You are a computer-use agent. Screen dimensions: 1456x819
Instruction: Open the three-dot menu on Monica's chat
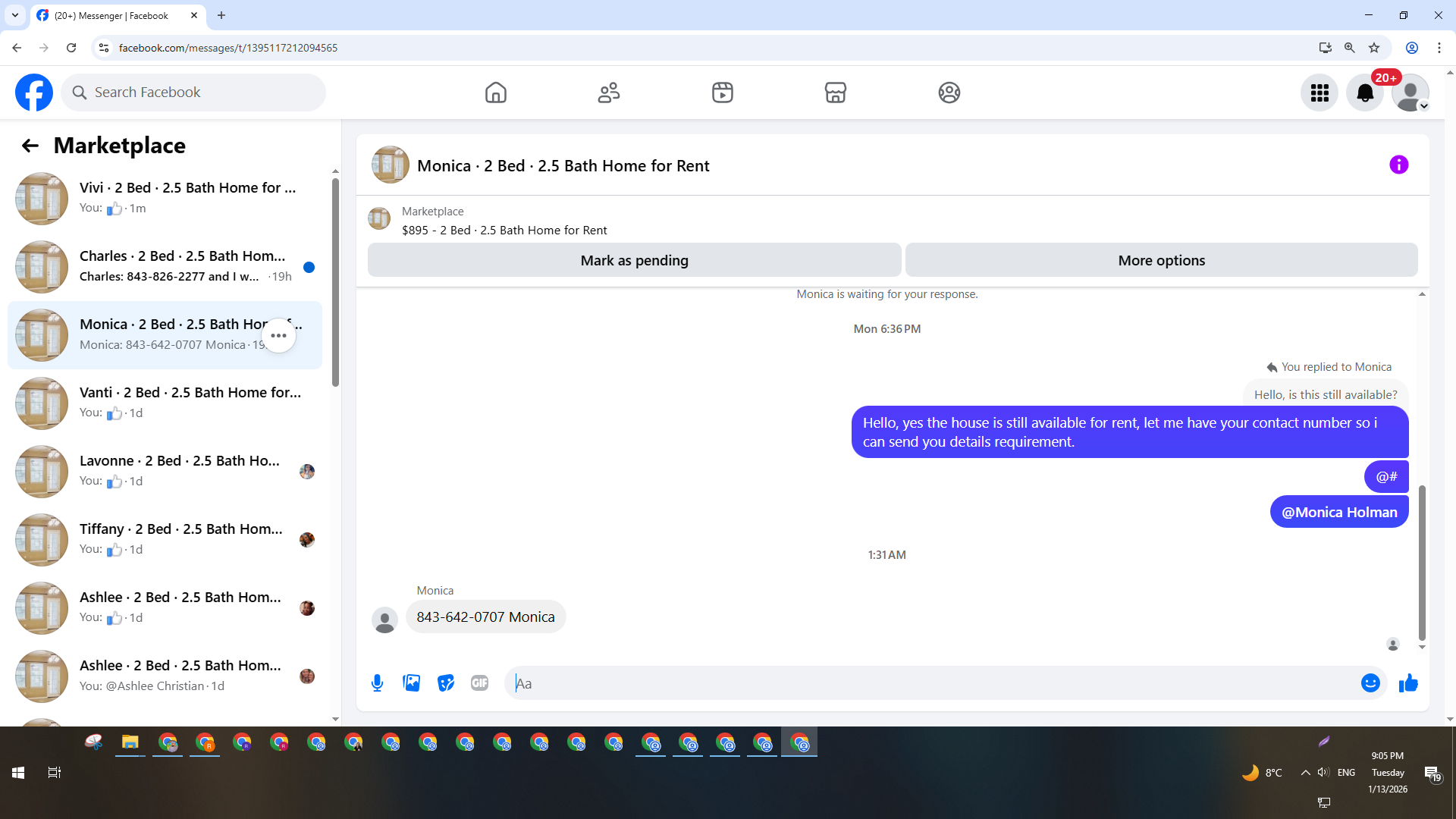coord(278,335)
